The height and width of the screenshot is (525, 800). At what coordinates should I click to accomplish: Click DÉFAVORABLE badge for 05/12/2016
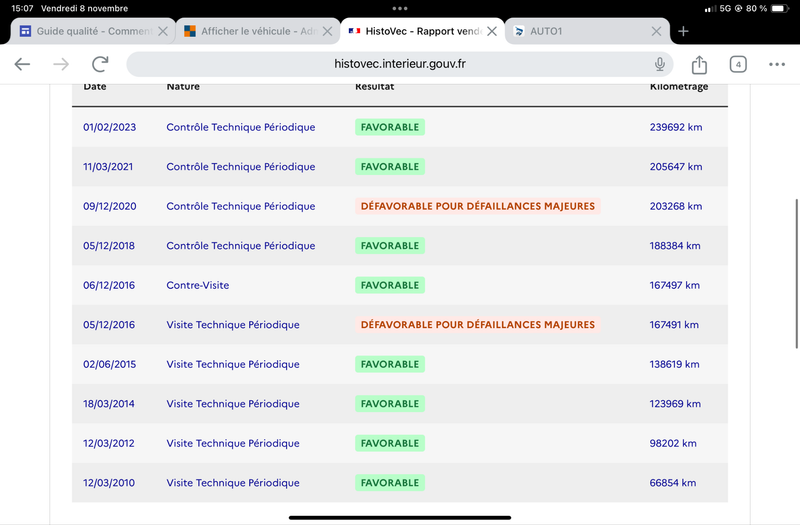coord(478,324)
